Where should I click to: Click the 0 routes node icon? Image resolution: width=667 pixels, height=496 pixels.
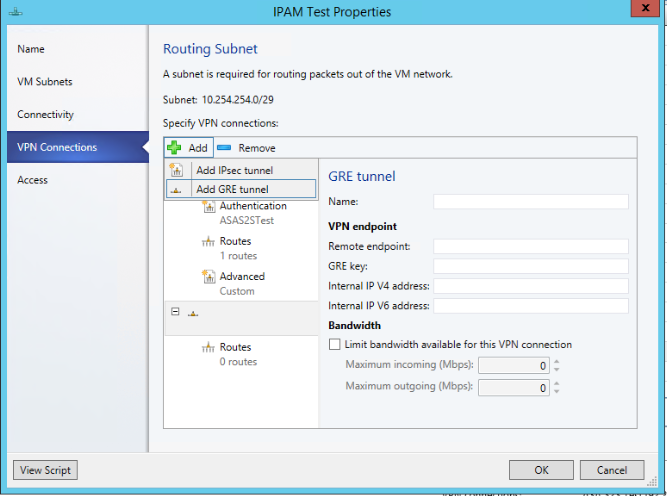(209, 348)
